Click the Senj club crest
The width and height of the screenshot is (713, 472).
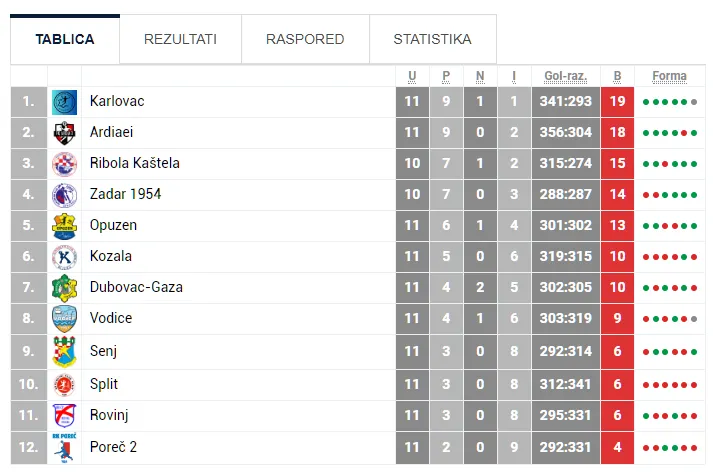click(x=64, y=350)
